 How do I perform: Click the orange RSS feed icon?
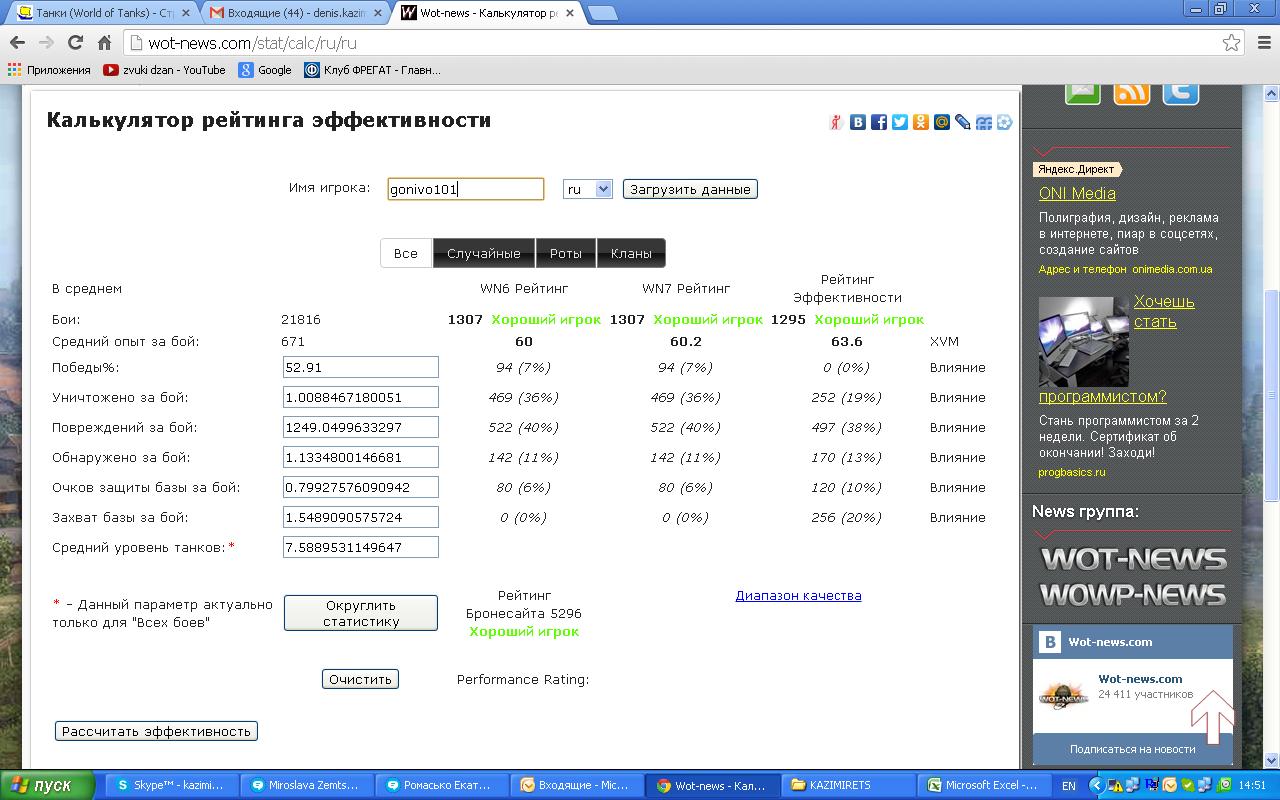[1132, 91]
